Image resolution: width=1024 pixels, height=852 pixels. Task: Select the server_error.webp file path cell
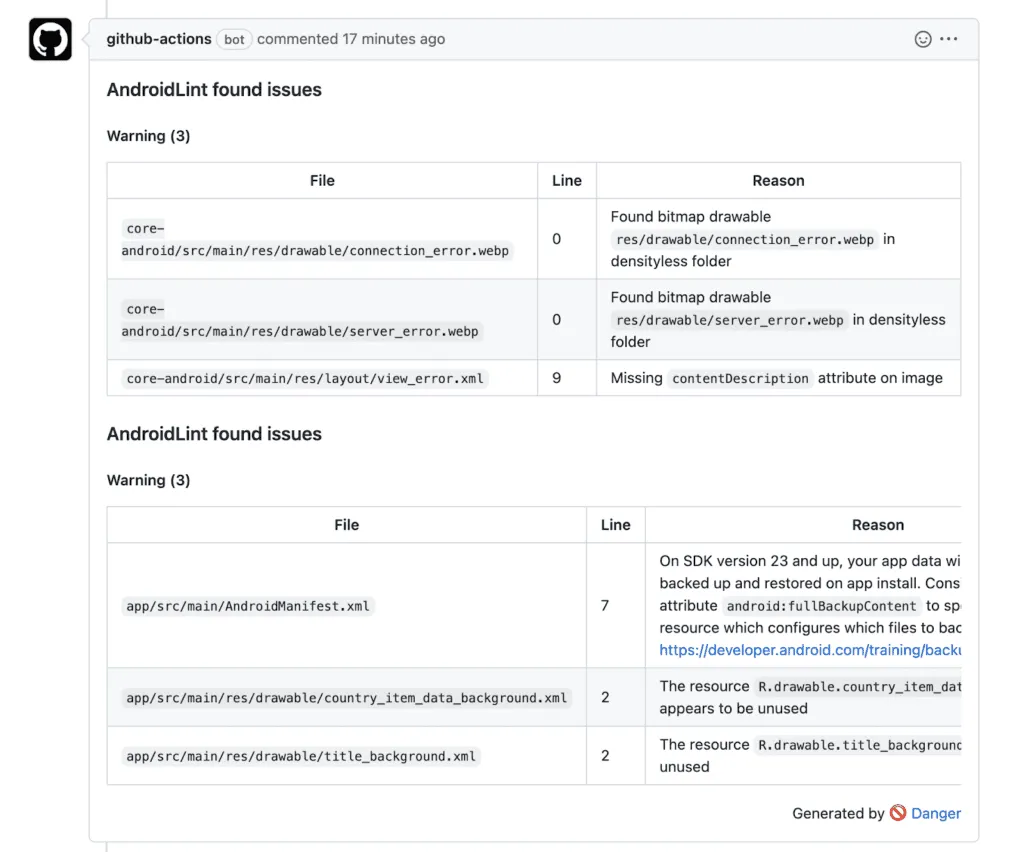point(300,320)
